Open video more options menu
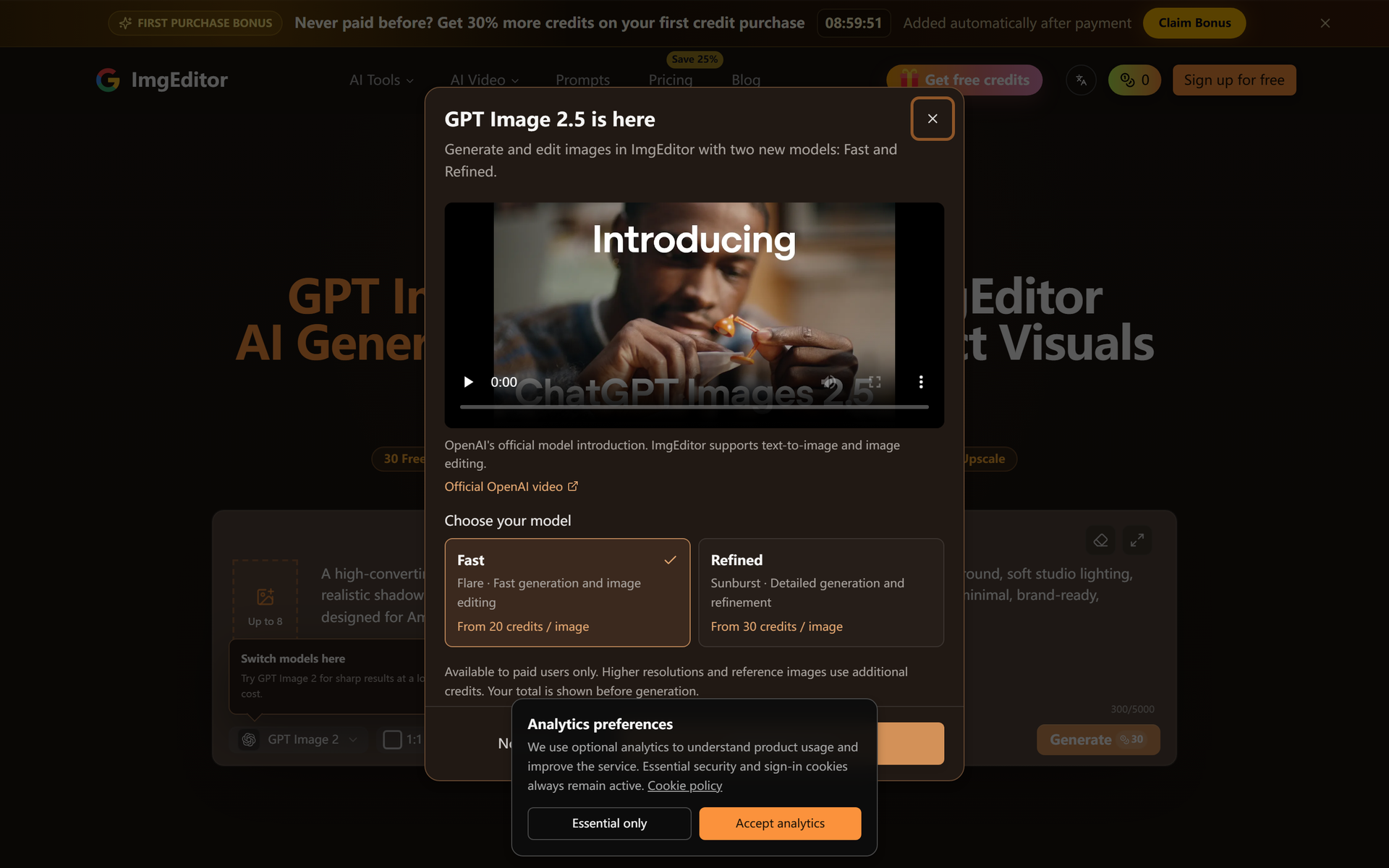 pos(920,382)
